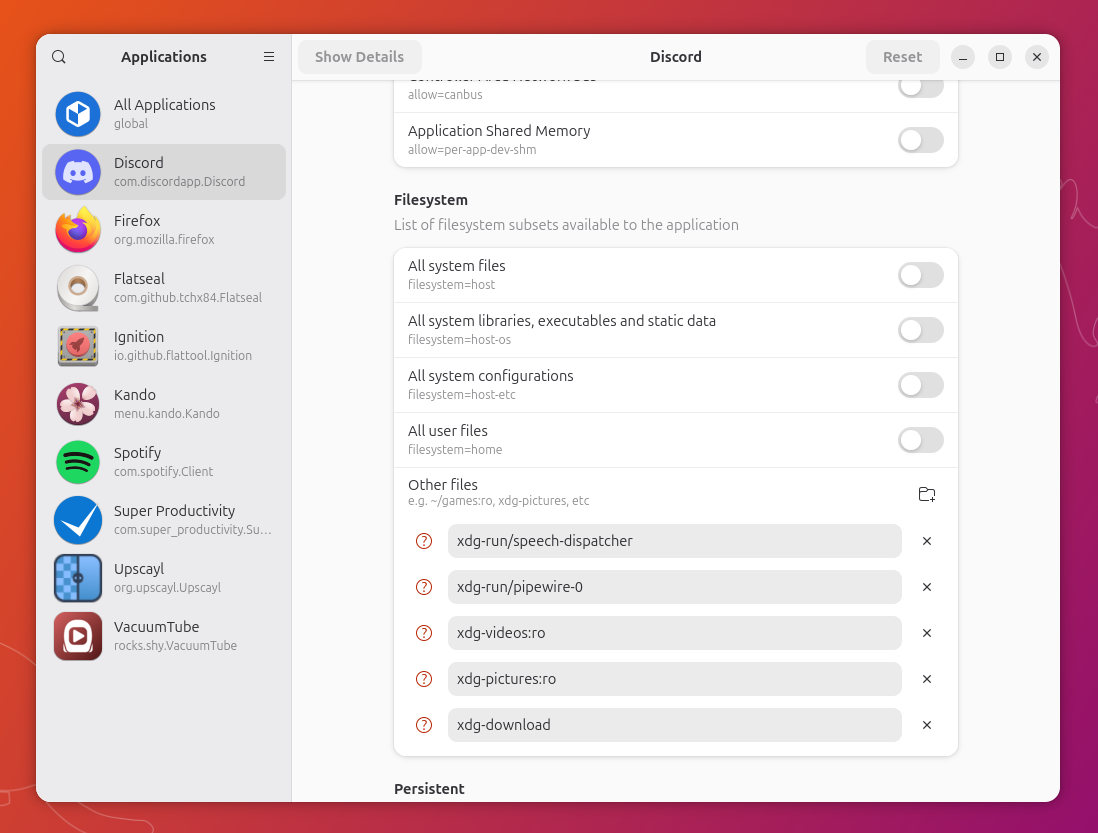Enable All system configurations switch

coord(920,385)
